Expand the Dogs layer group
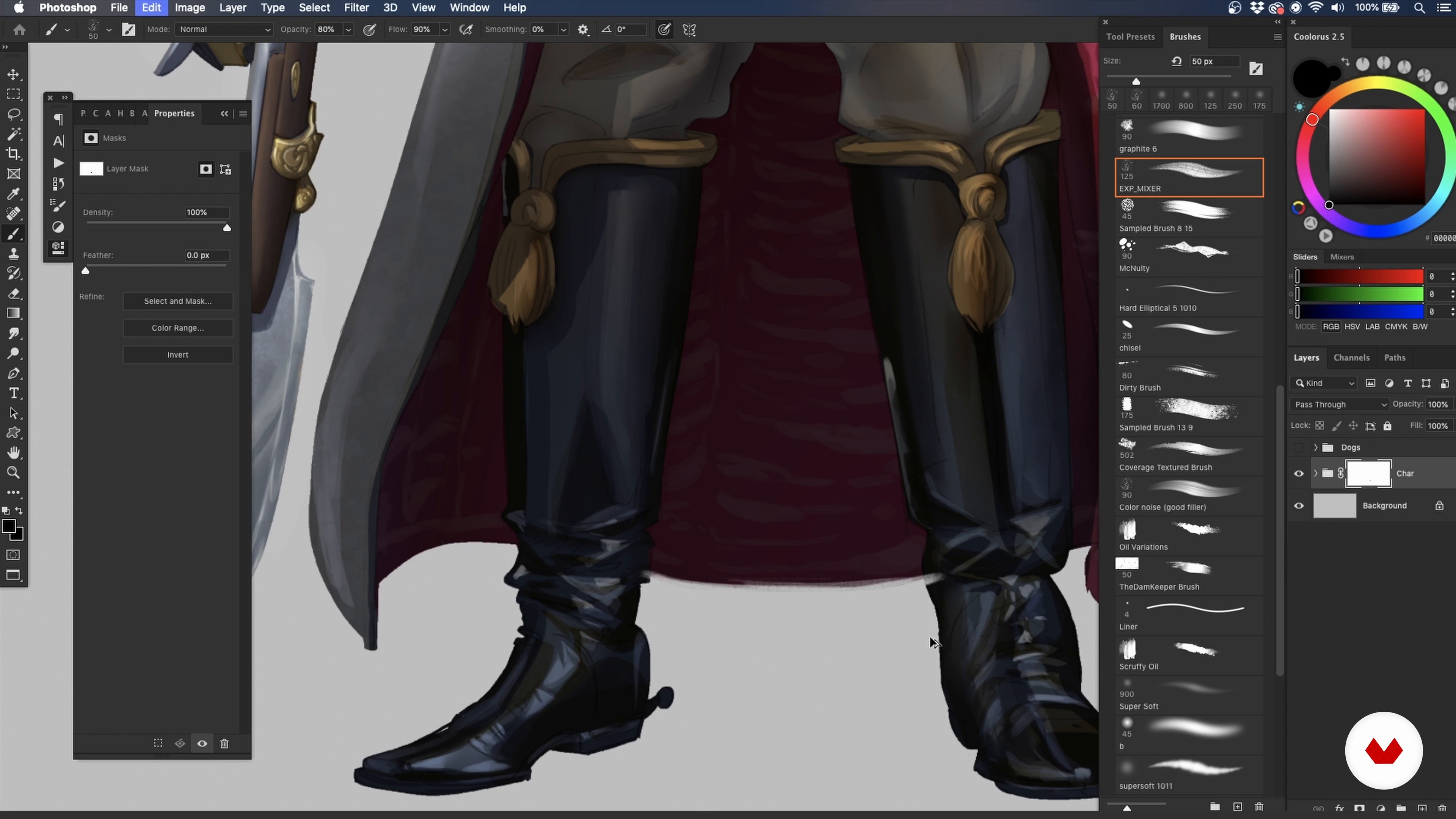The width and height of the screenshot is (1456, 819). pos(1316,448)
